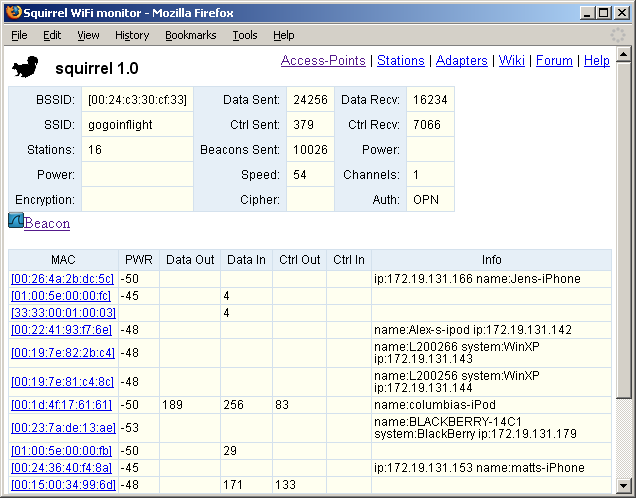Click the Ctrl Out column header
Screen dimensions: 636x498
(299, 260)
